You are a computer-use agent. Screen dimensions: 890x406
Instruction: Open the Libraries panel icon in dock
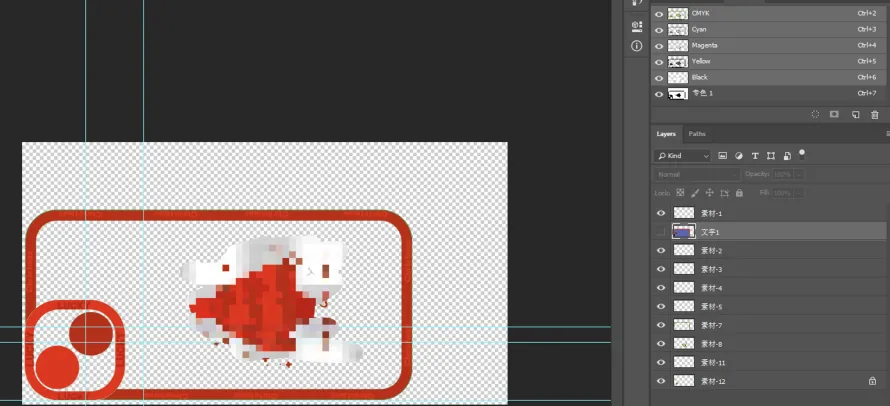[636, 26]
